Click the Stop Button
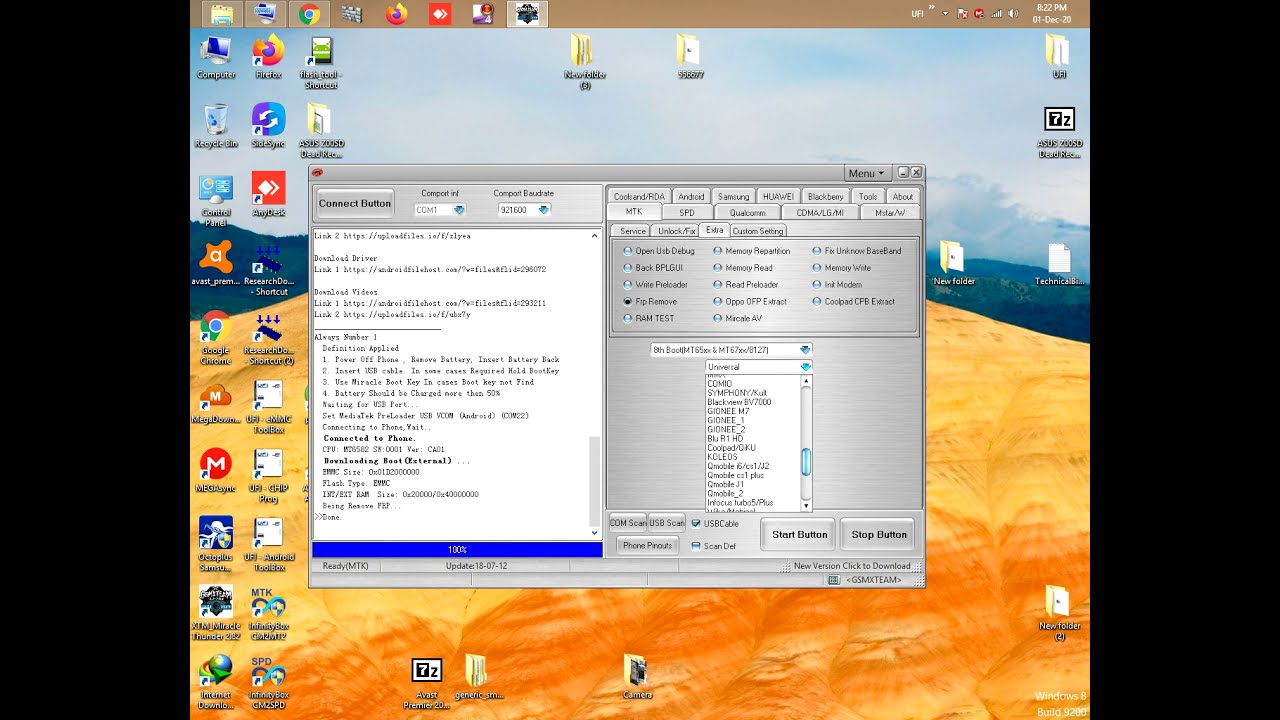 coord(879,535)
